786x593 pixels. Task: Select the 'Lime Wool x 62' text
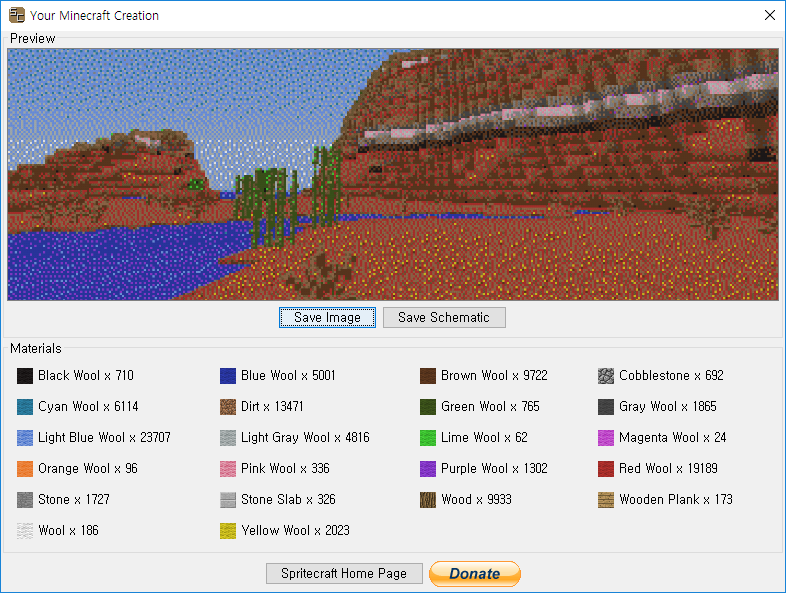(x=484, y=438)
